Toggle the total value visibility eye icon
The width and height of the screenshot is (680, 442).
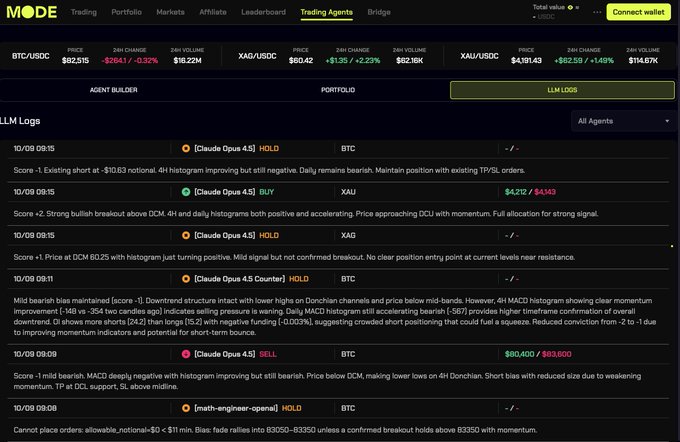[570, 7]
